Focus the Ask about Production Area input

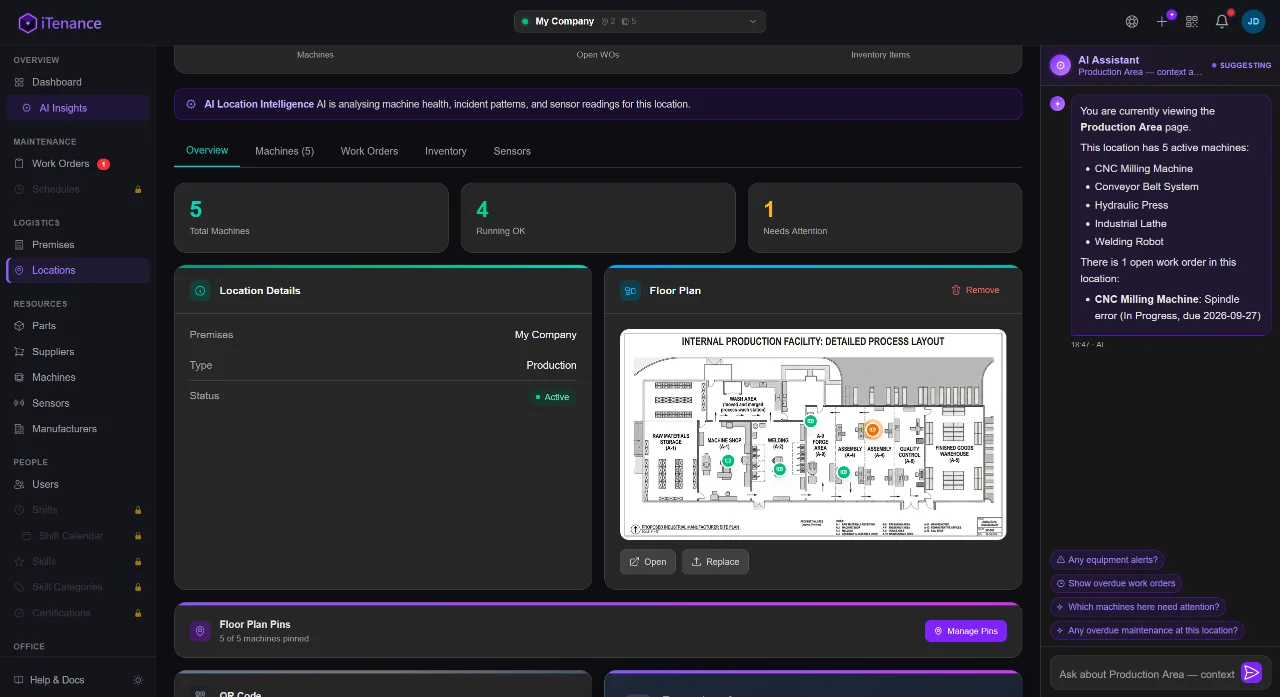1146,674
